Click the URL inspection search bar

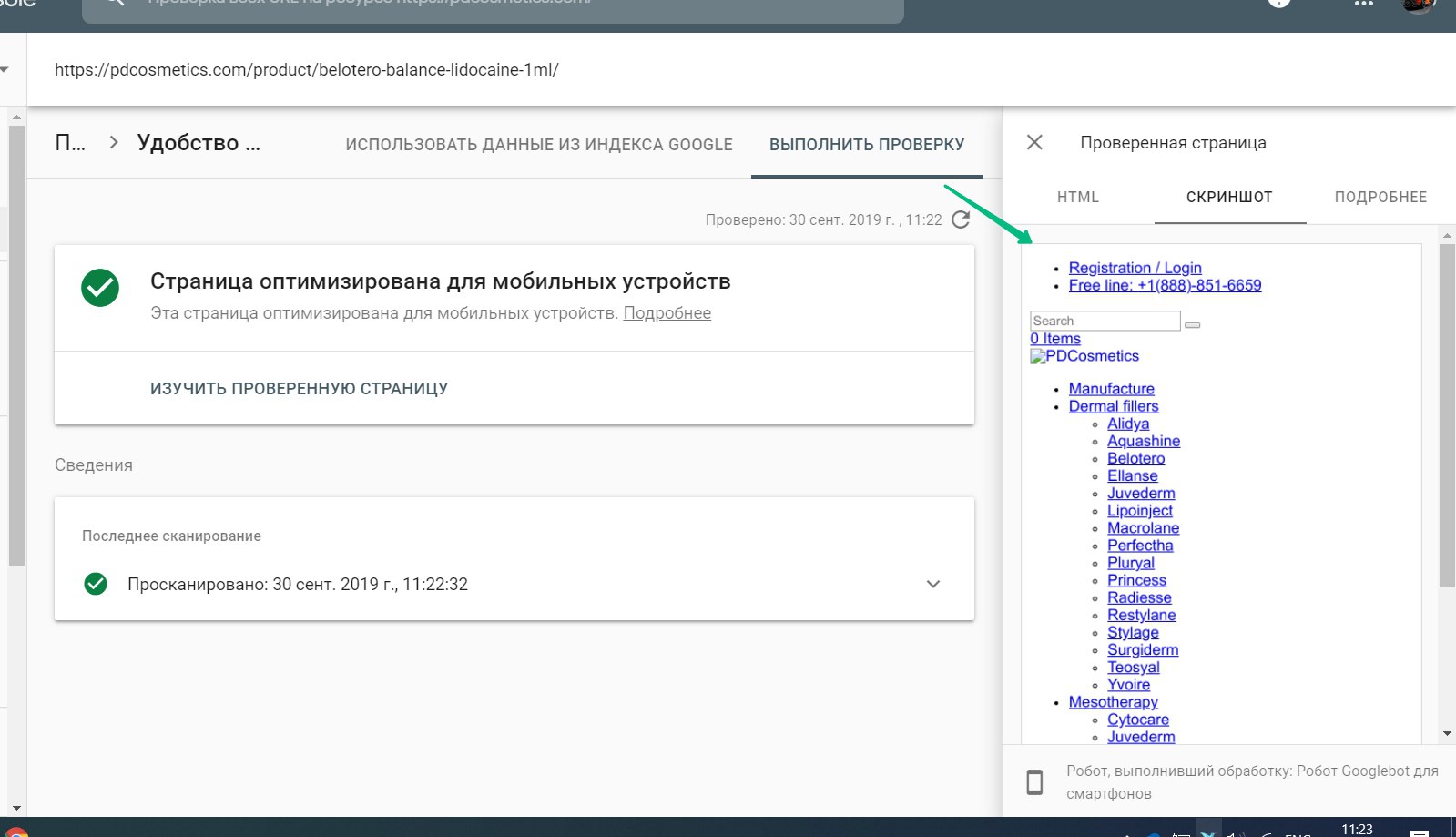pos(493,9)
